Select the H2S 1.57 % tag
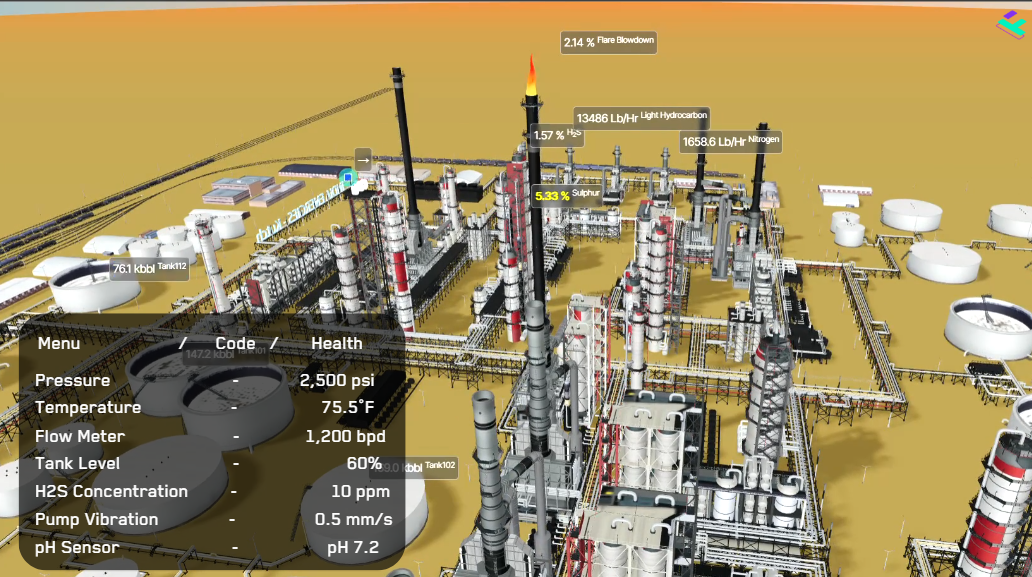 [x=556, y=135]
